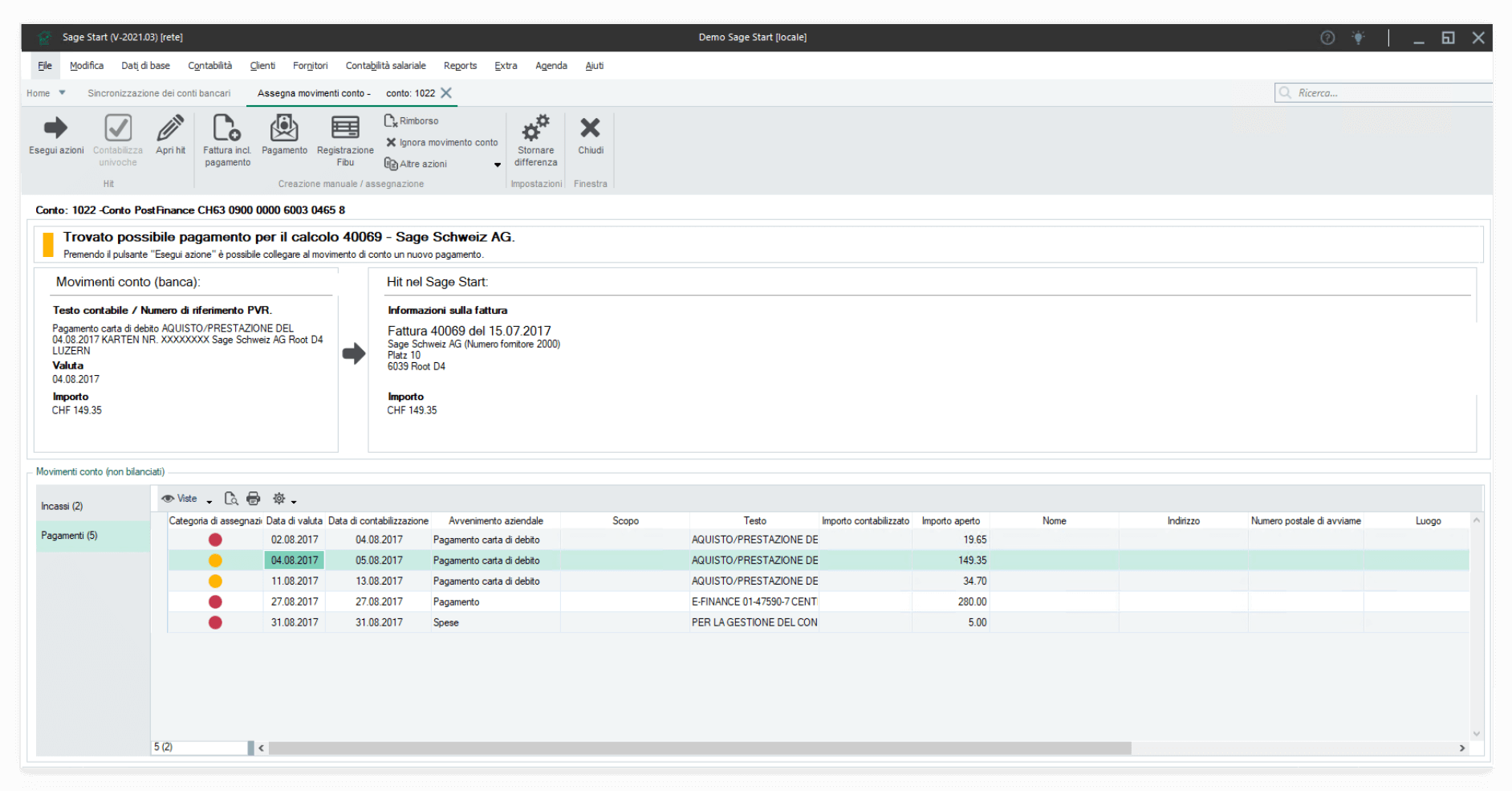
Task: Select orange status dot for 11.08.2017 row
Action: (x=215, y=581)
